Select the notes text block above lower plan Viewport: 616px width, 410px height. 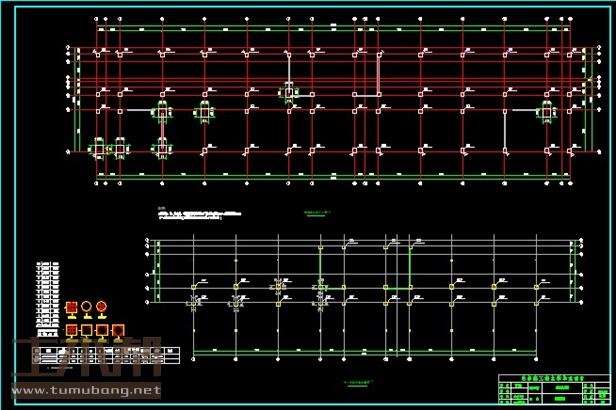click(198, 214)
